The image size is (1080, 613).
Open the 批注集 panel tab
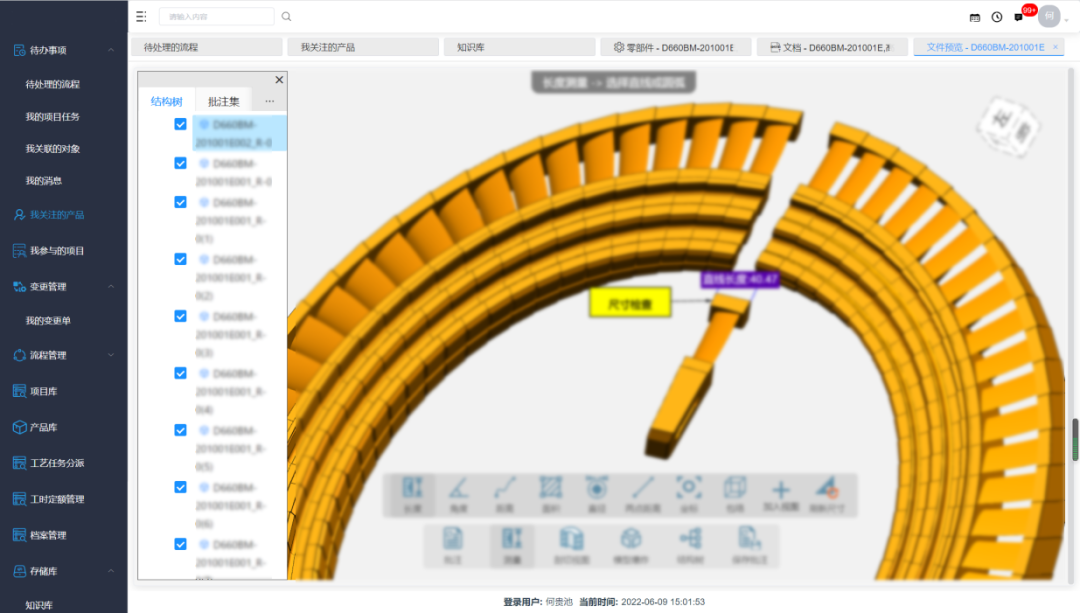tap(224, 101)
